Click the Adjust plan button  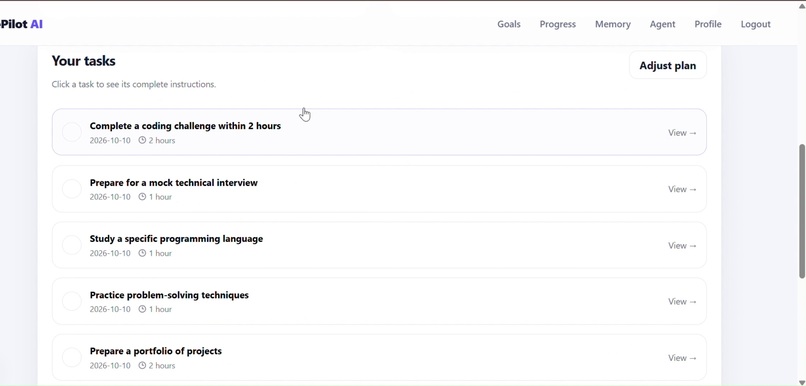tap(667, 65)
